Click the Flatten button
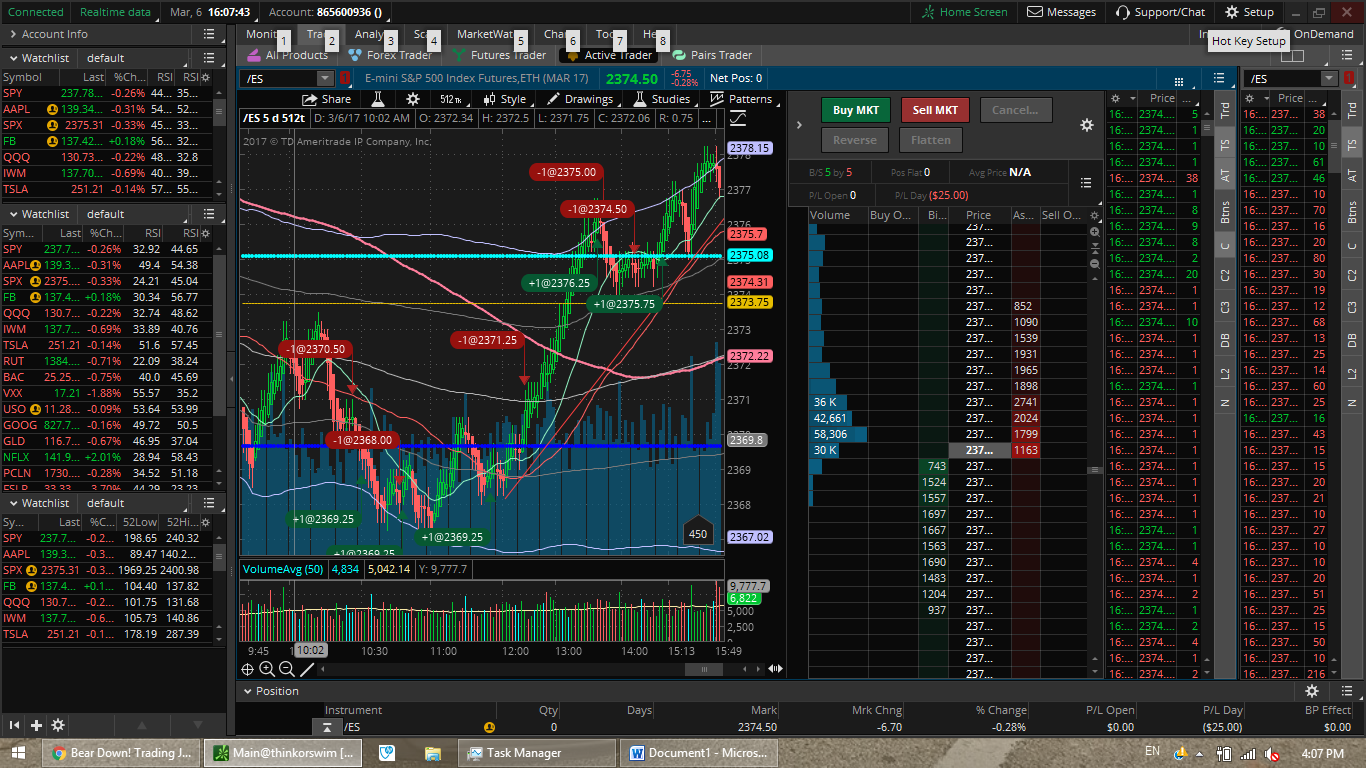 [931, 140]
